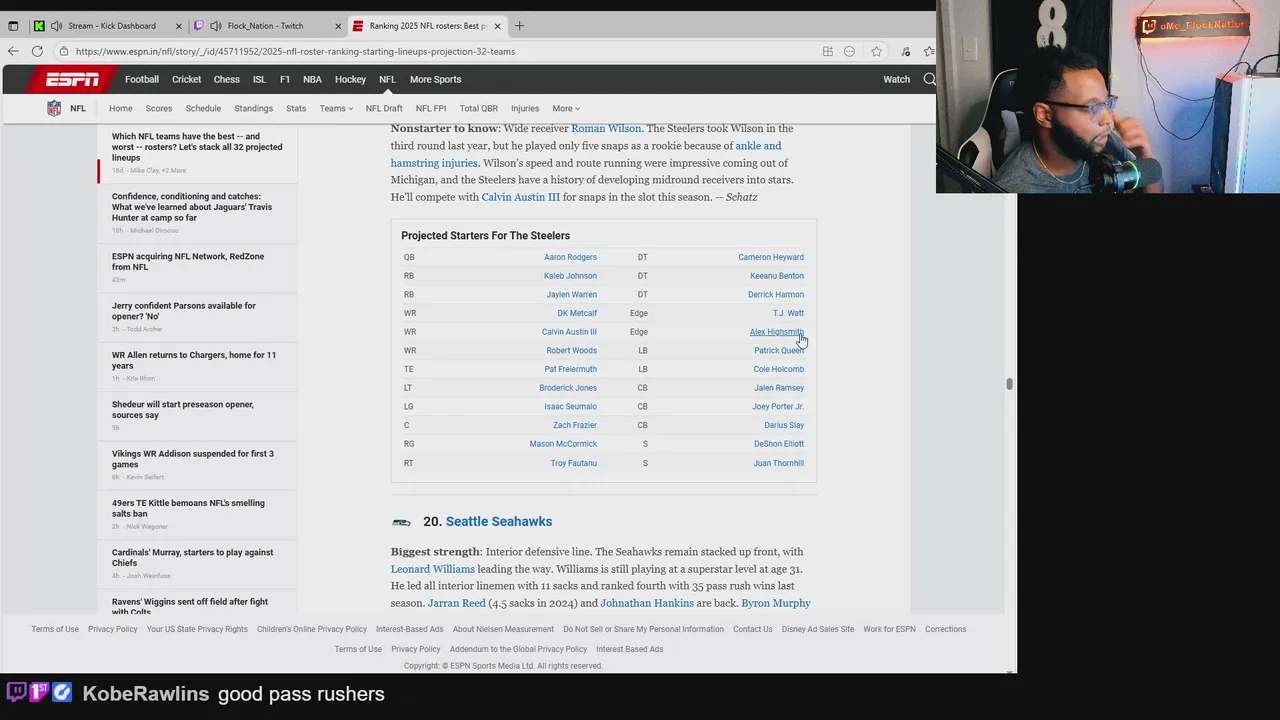Open the NFL Scores page
The height and width of the screenshot is (720, 1280).
pyautogui.click(x=159, y=108)
